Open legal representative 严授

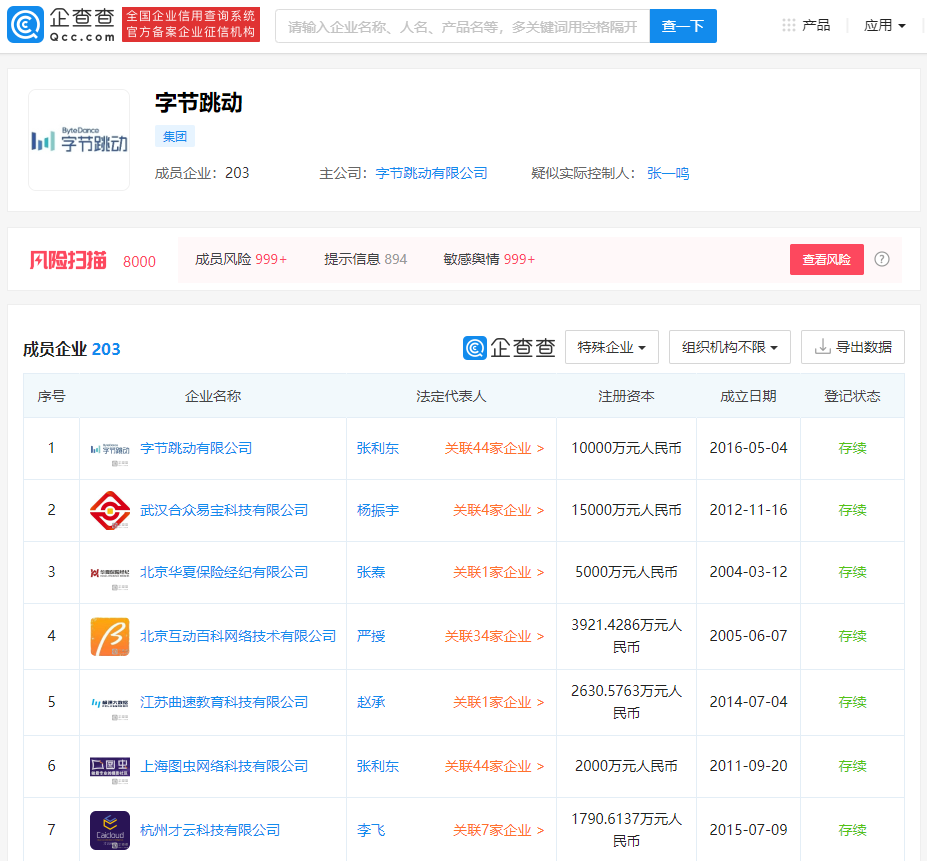pyautogui.click(x=371, y=636)
